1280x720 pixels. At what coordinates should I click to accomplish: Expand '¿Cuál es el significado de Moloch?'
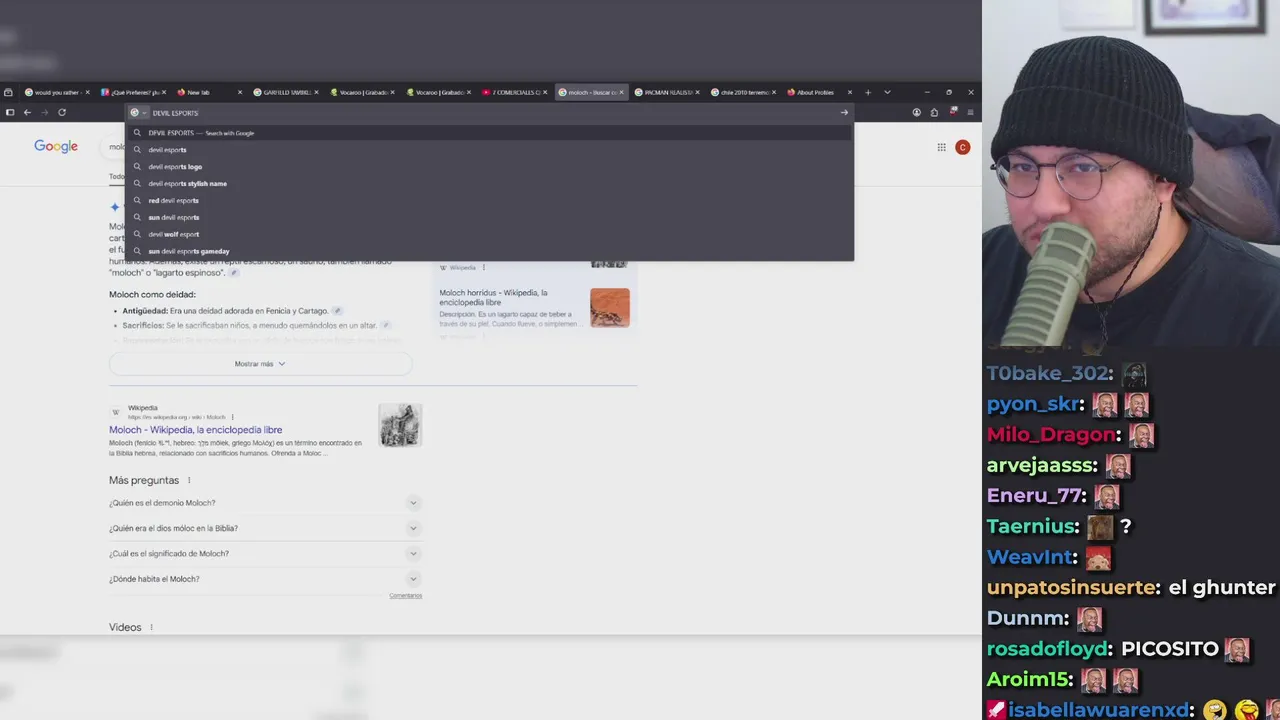[265, 553]
